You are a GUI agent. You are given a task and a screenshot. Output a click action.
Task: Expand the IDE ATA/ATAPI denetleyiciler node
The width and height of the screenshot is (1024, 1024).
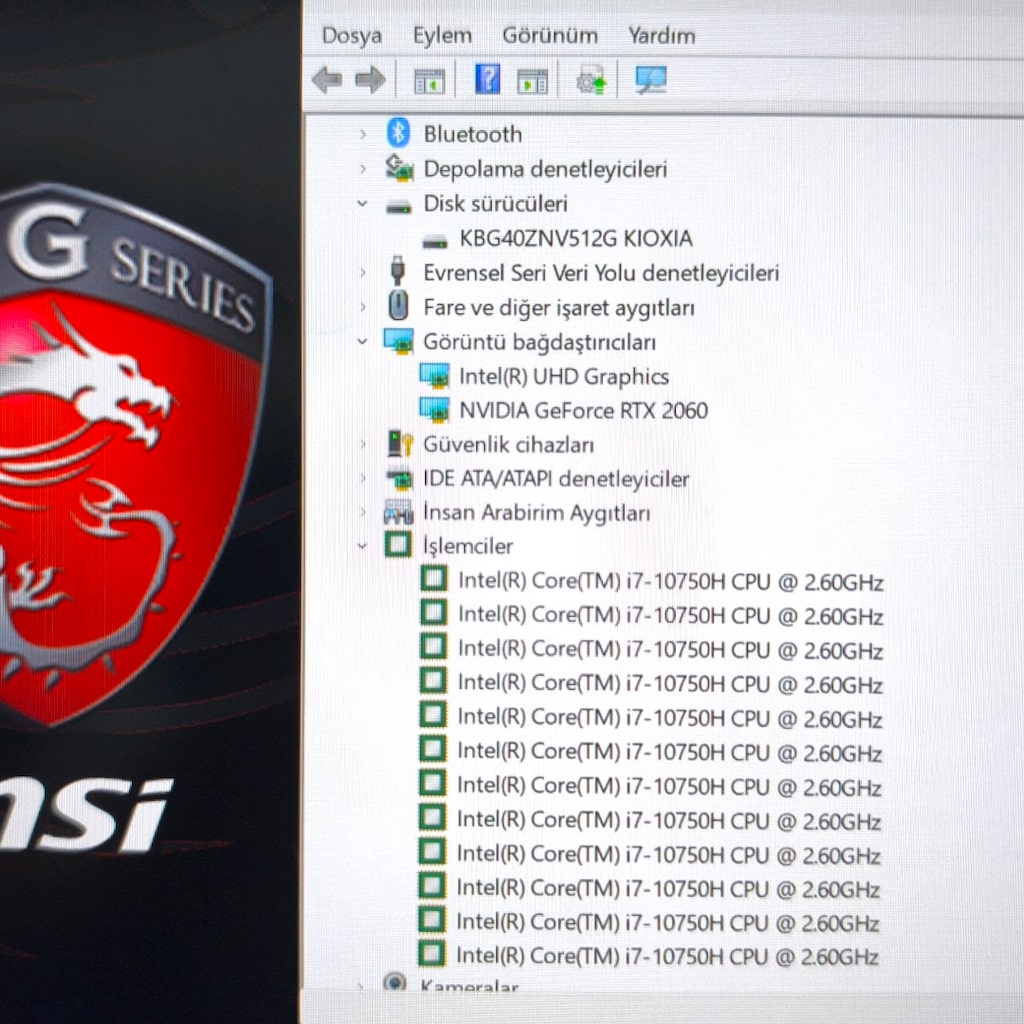click(362, 479)
